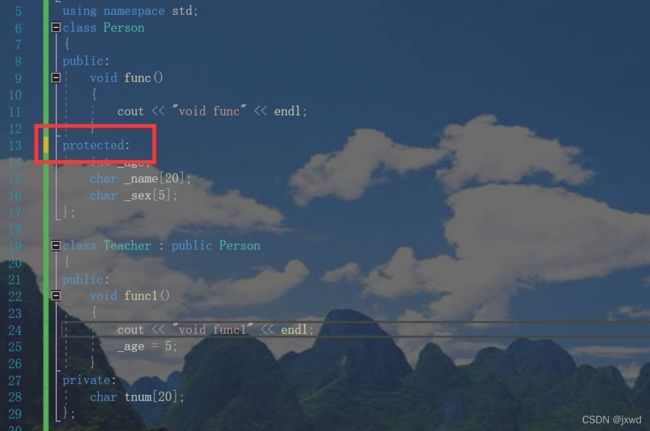Click the yellow change marker beside line 13
Screen dimensions: 650x431
click(46, 145)
